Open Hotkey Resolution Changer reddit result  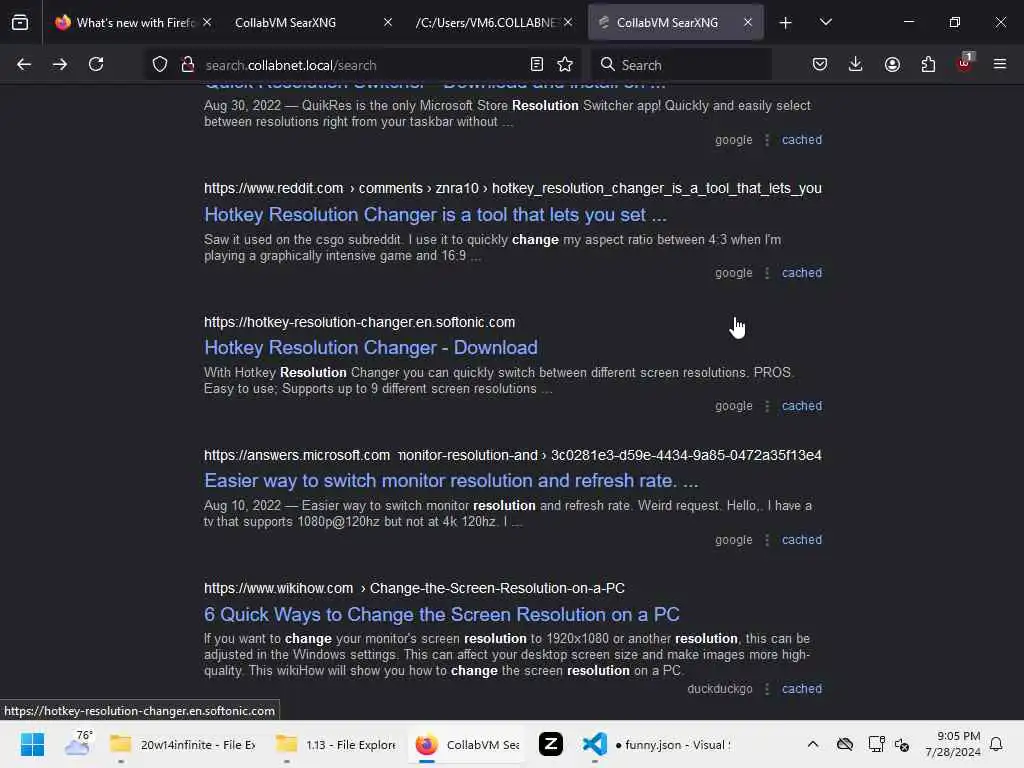click(435, 214)
